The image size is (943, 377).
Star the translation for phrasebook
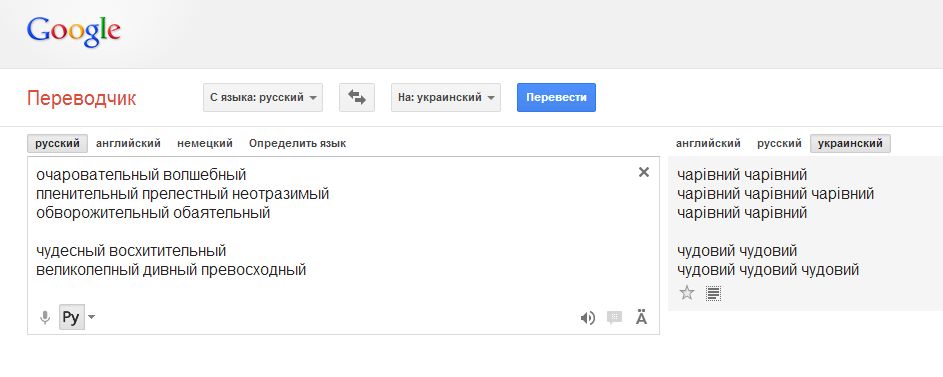click(687, 293)
